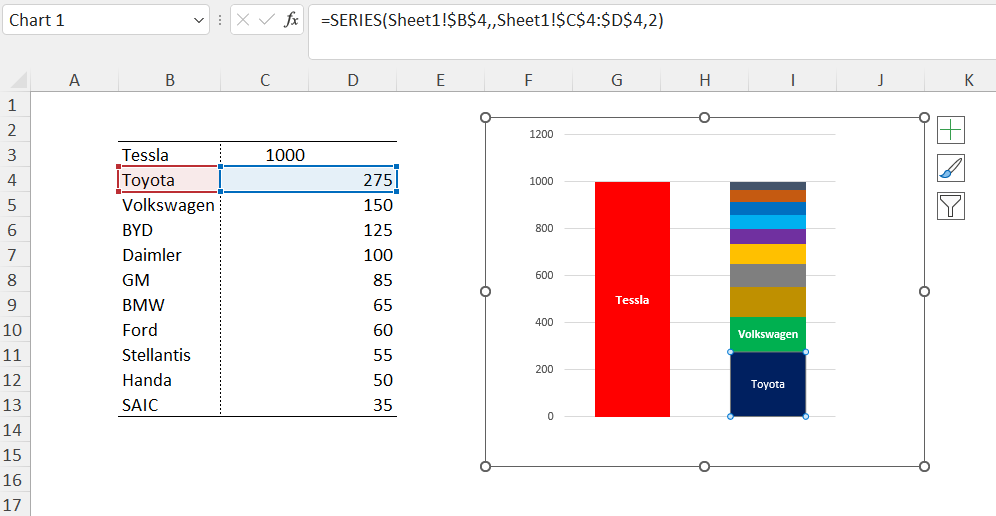Screen dimensions: 996x516
Task: Select the purple BMW chart segment
Action: (768, 236)
